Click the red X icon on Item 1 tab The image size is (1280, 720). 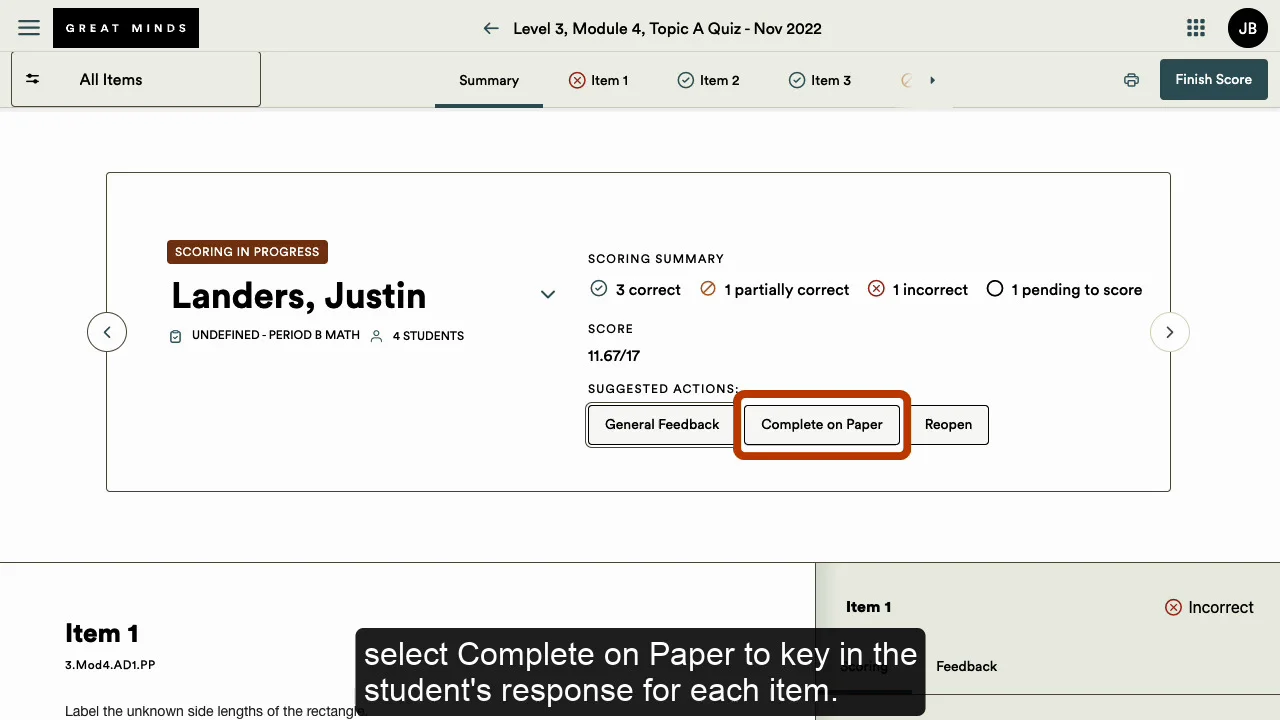point(577,80)
